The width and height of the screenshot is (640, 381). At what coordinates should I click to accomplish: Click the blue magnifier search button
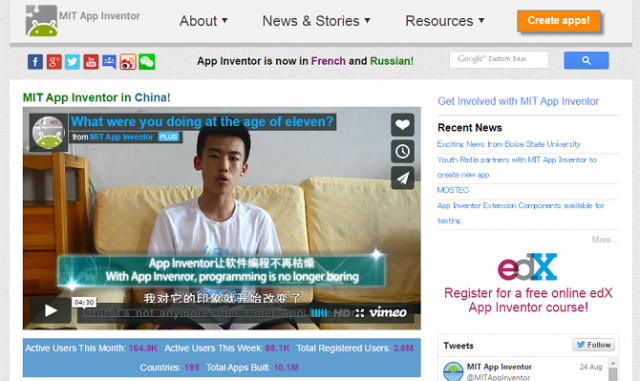coord(586,60)
